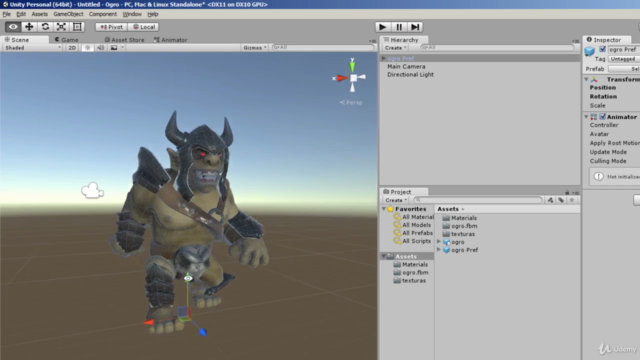Select the Hand view tool
640x360 pixels.
(x=13, y=27)
